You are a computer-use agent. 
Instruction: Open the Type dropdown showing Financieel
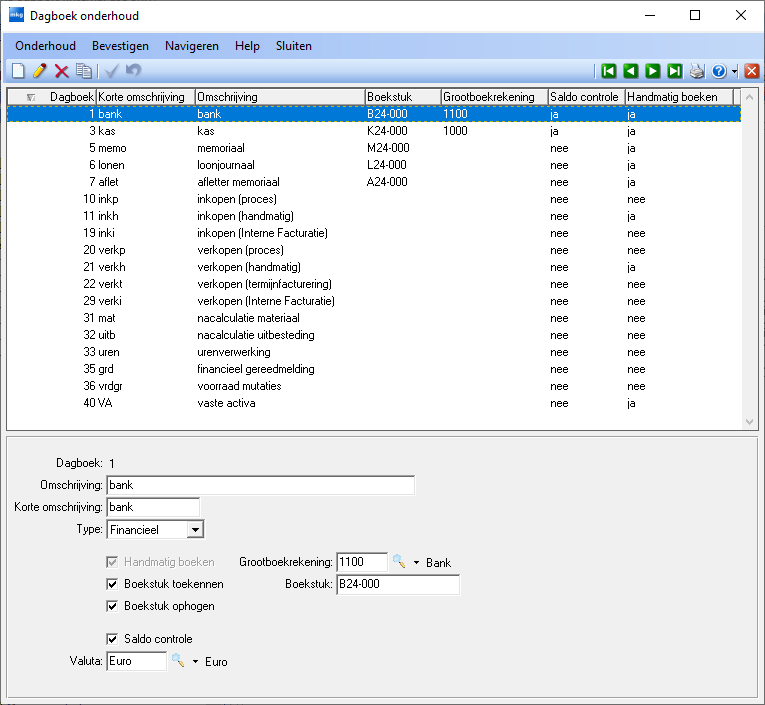pyautogui.click(x=195, y=529)
